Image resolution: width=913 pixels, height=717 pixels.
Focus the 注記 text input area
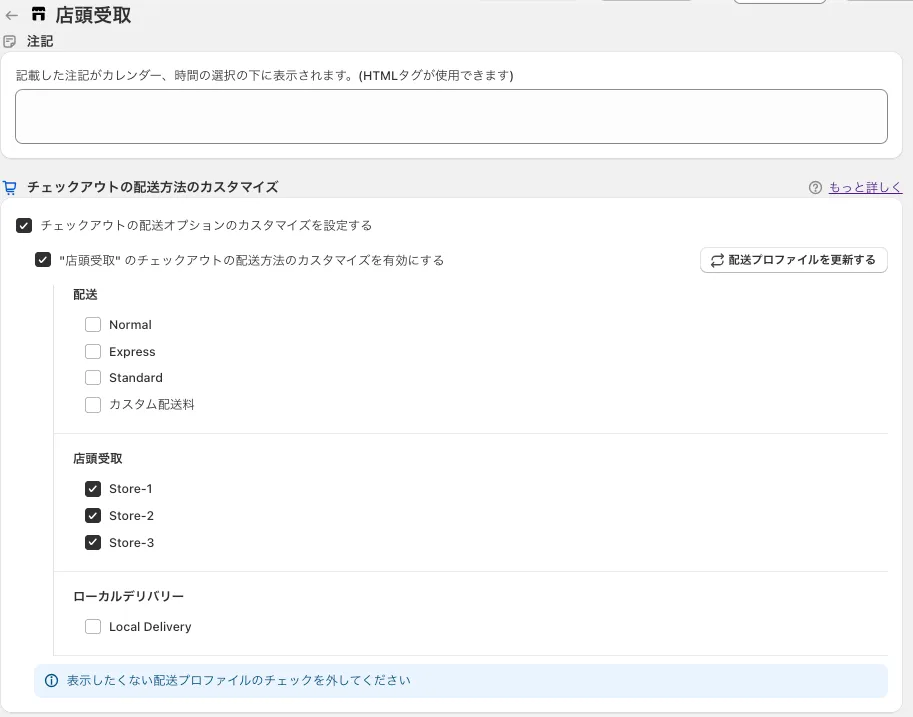(451, 116)
